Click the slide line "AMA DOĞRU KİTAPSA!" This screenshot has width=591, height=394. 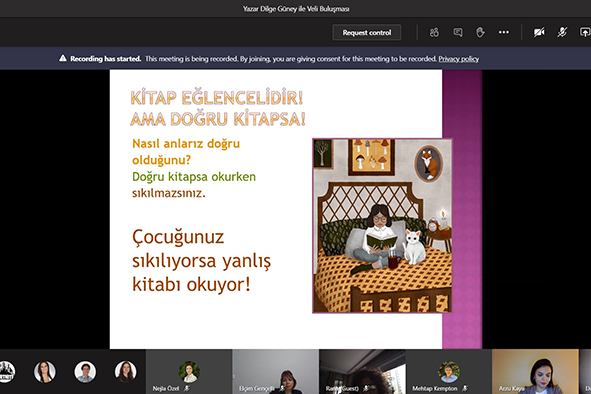point(218,119)
